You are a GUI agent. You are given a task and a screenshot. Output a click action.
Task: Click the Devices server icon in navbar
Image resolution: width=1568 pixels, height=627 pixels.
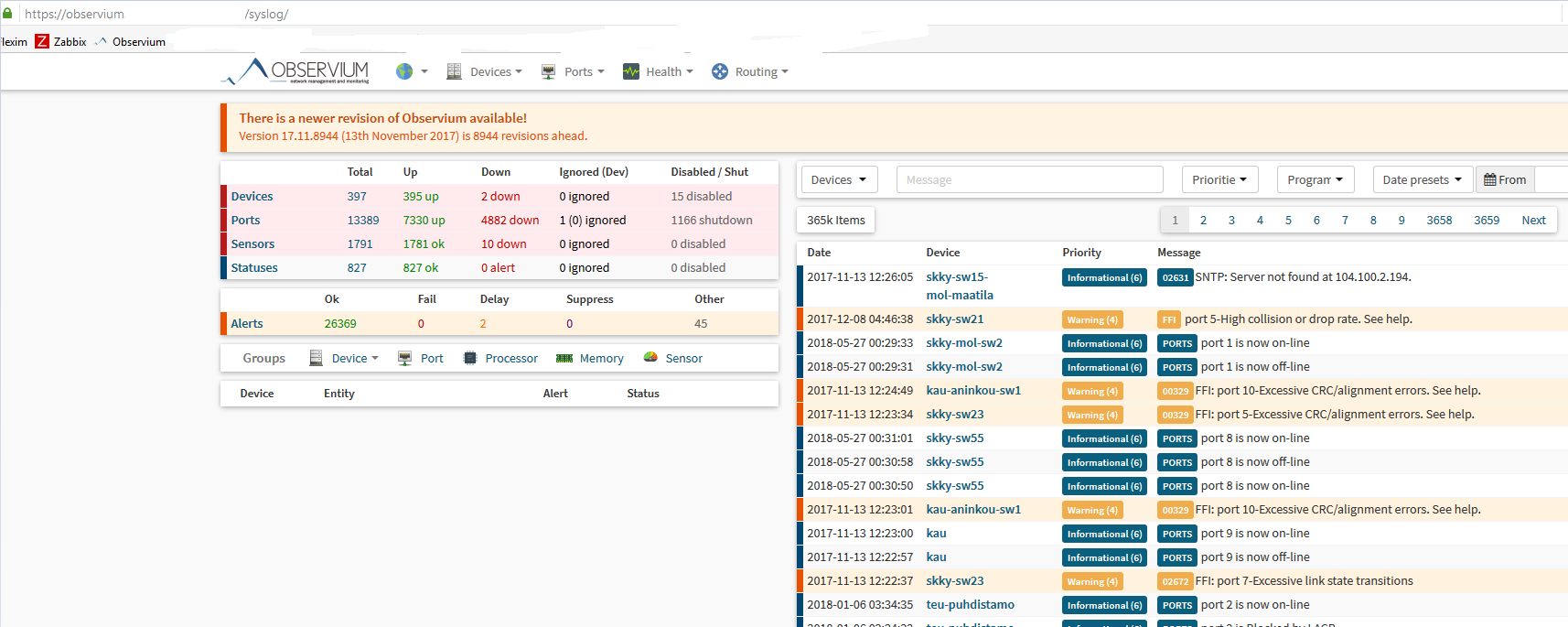[x=454, y=71]
